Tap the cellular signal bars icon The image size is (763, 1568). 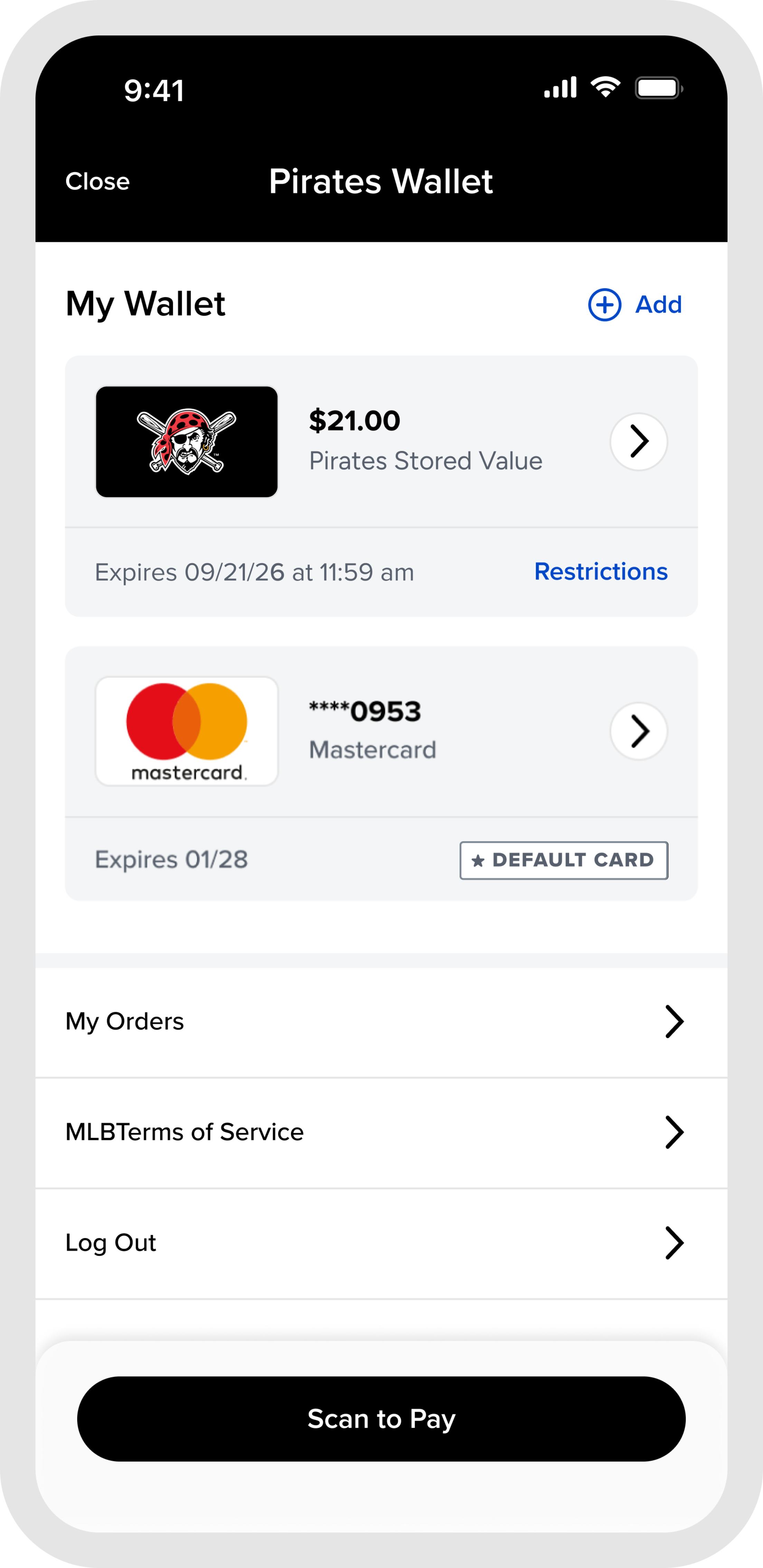pos(560,88)
